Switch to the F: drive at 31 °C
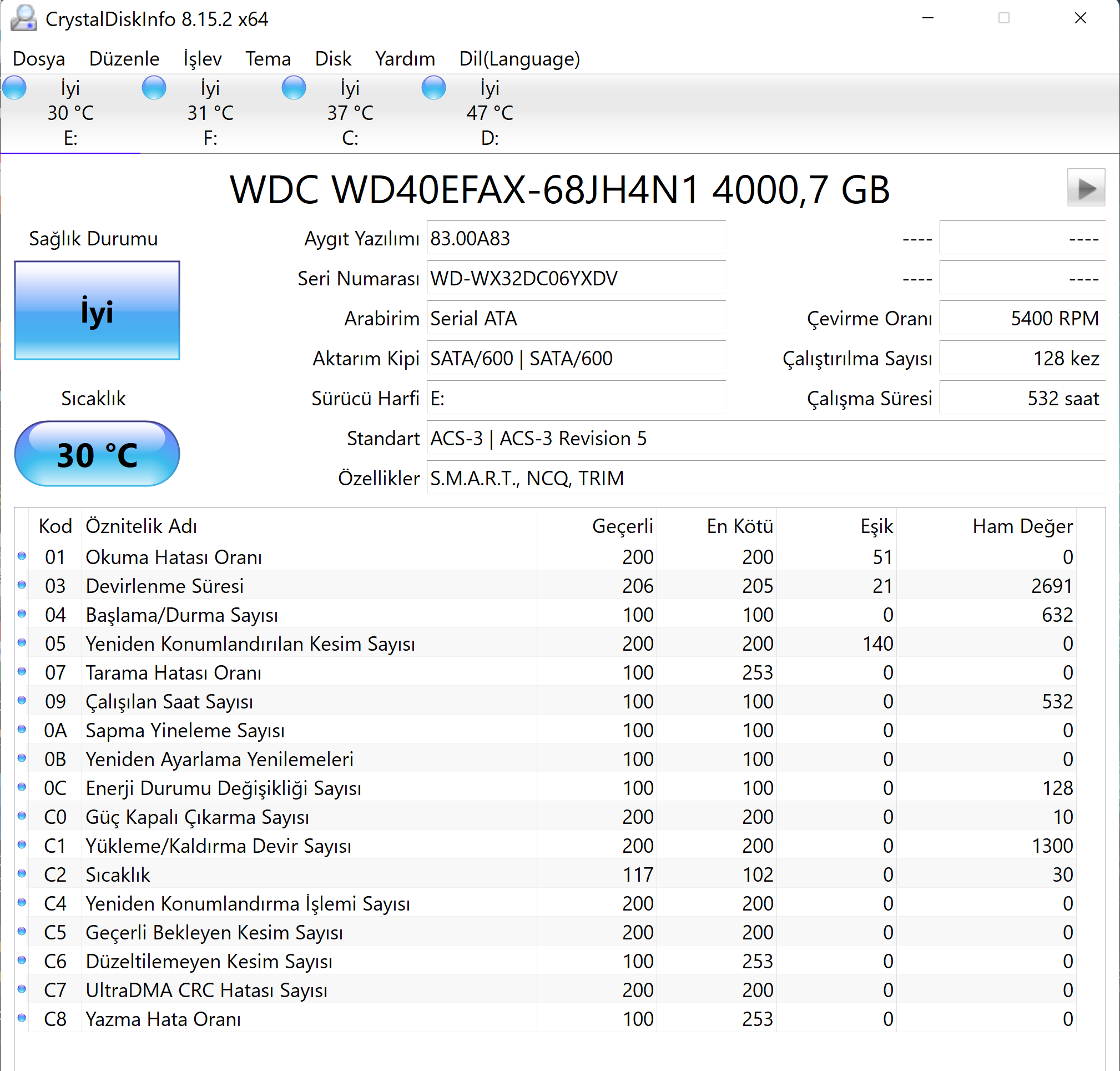Screen dimensions: 1120x1071 (210, 113)
